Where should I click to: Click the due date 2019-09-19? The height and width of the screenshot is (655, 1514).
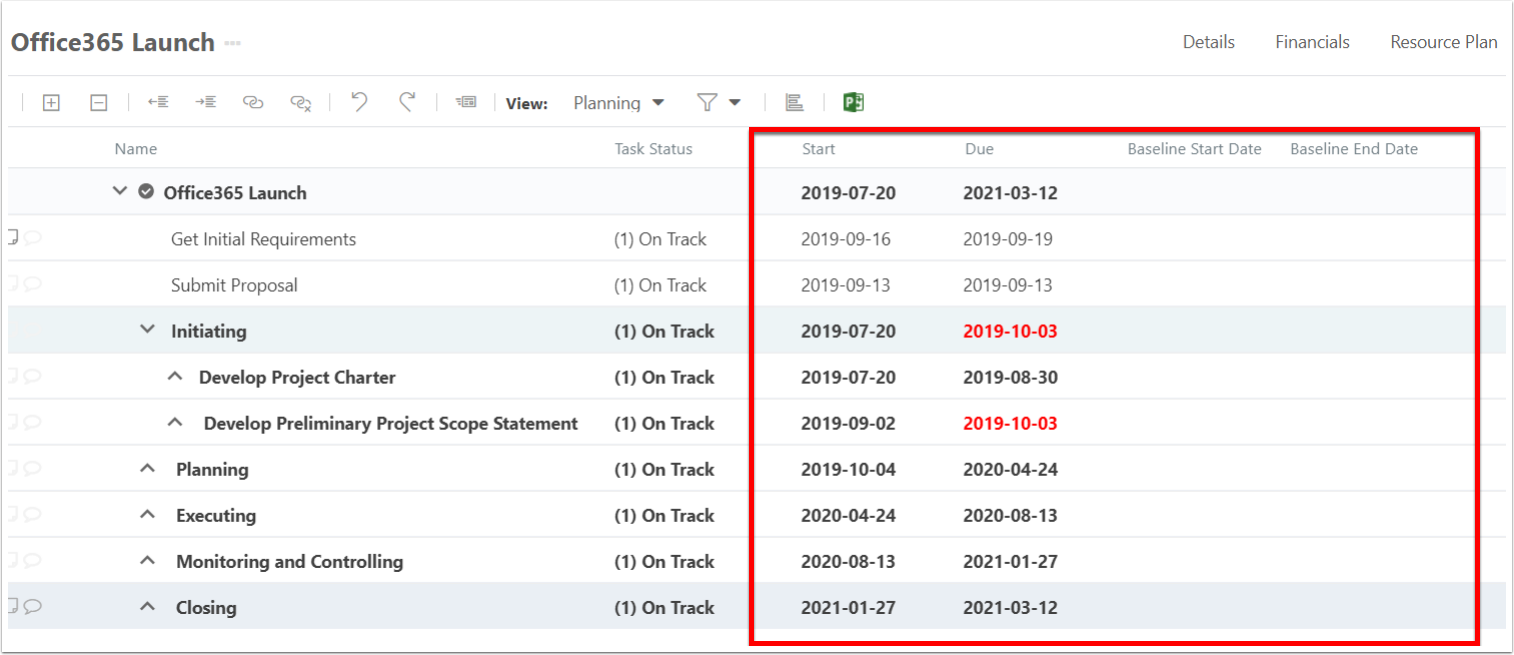(1007, 239)
